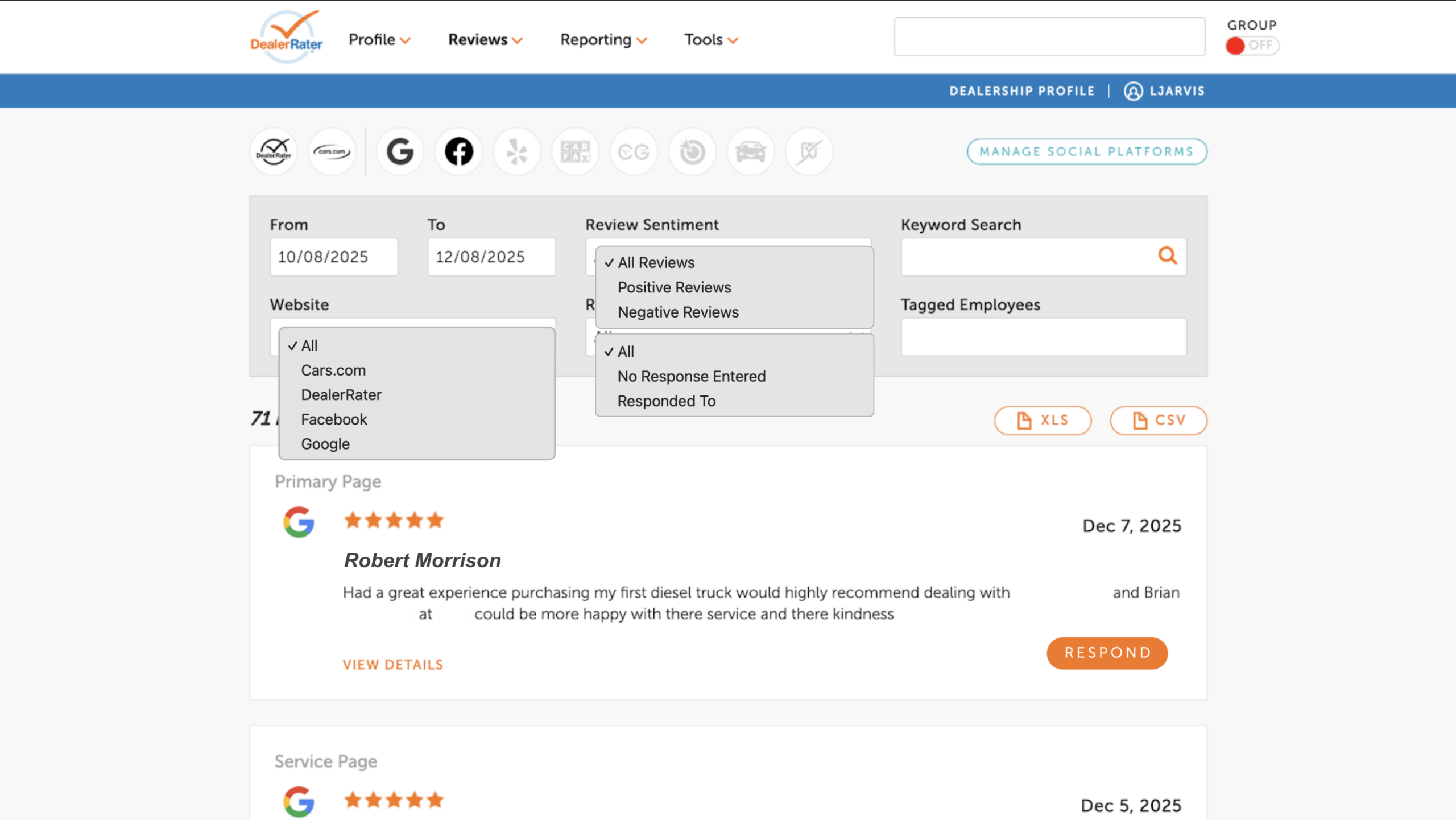Screen dimensions: 1456x820
Task: Export reviews as XLS
Action: [x=1043, y=421]
